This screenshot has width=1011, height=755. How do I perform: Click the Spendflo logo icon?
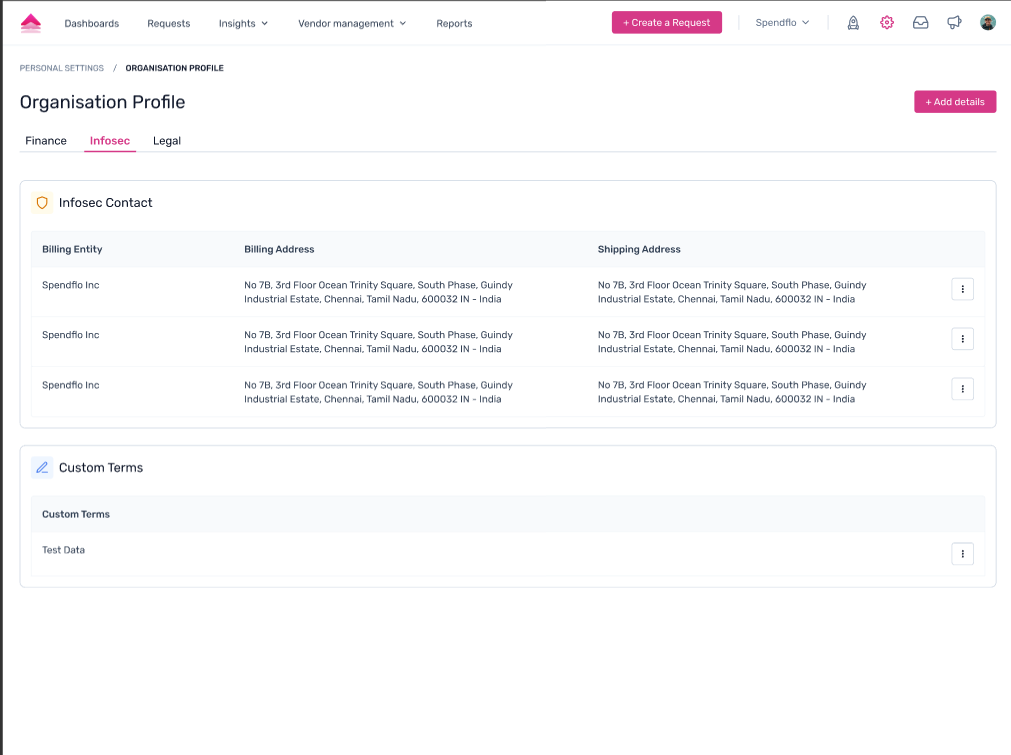pos(30,23)
